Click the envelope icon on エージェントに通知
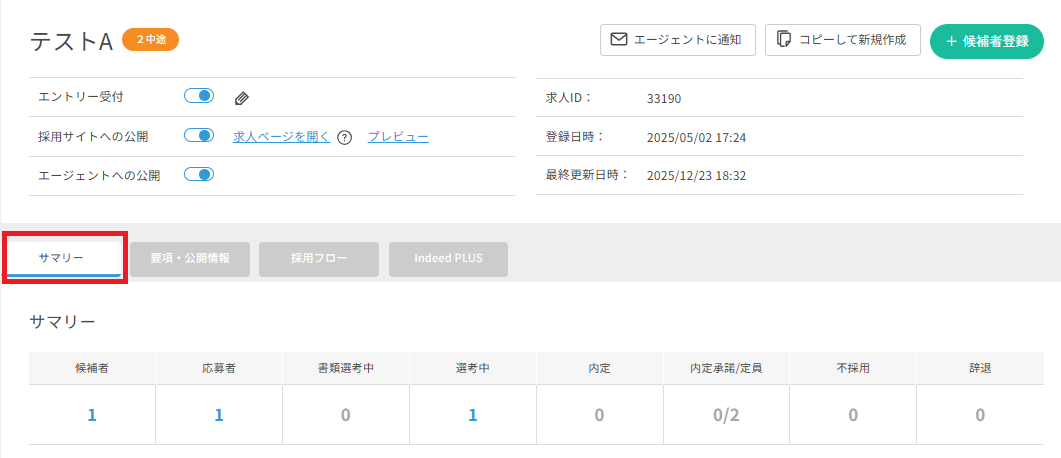Viewport: 1061px width, 458px height. coord(619,40)
